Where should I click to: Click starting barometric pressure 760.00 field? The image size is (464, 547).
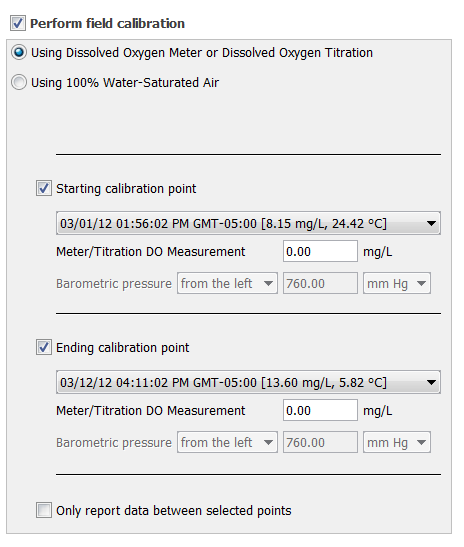(x=320, y=283)
